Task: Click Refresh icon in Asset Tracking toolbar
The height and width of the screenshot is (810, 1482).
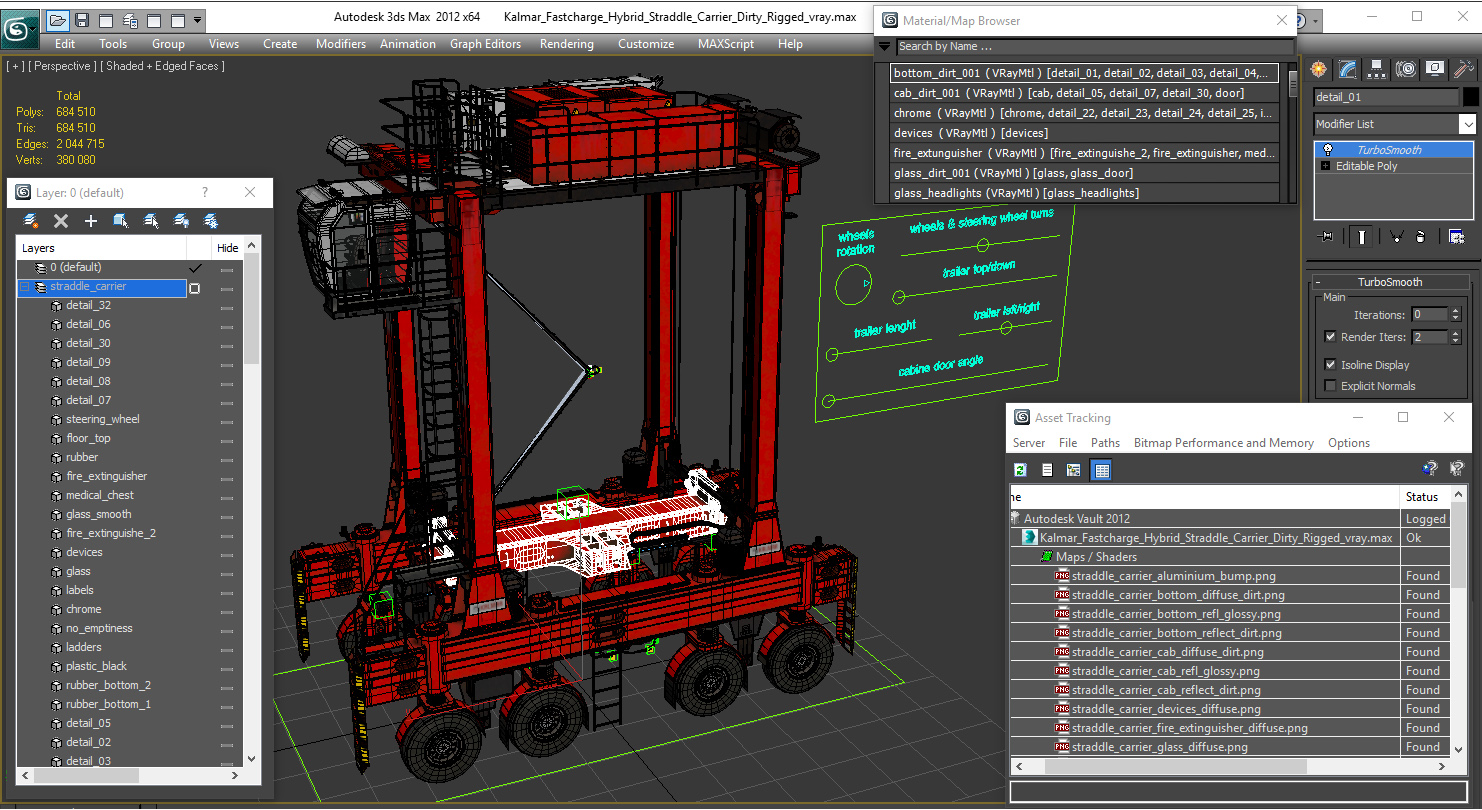Action: point(1021,470)
